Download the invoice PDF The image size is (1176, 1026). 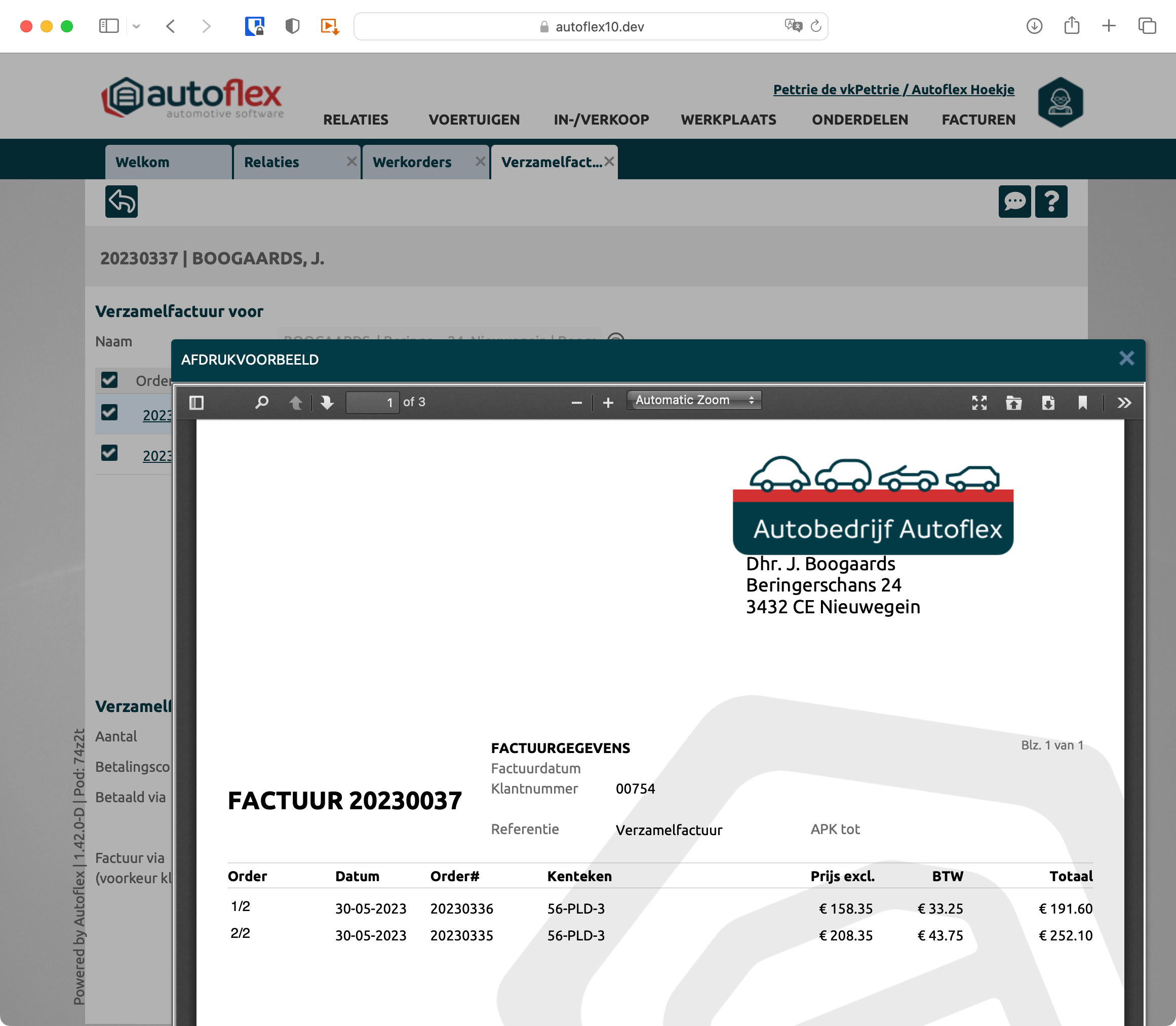pos(1048,403)
